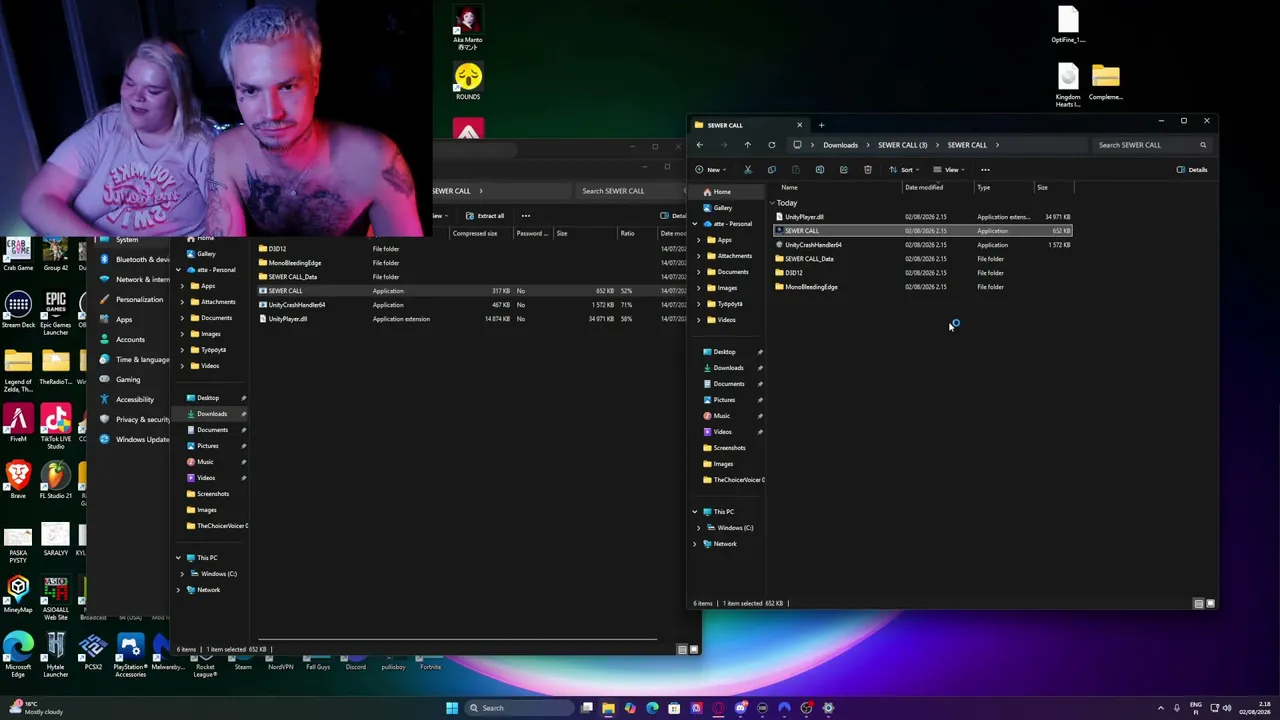Select the UnityPlayer.dll file
Image resolution: width=1280 pixels, height=720 pixels.
[x=922, y=217]
